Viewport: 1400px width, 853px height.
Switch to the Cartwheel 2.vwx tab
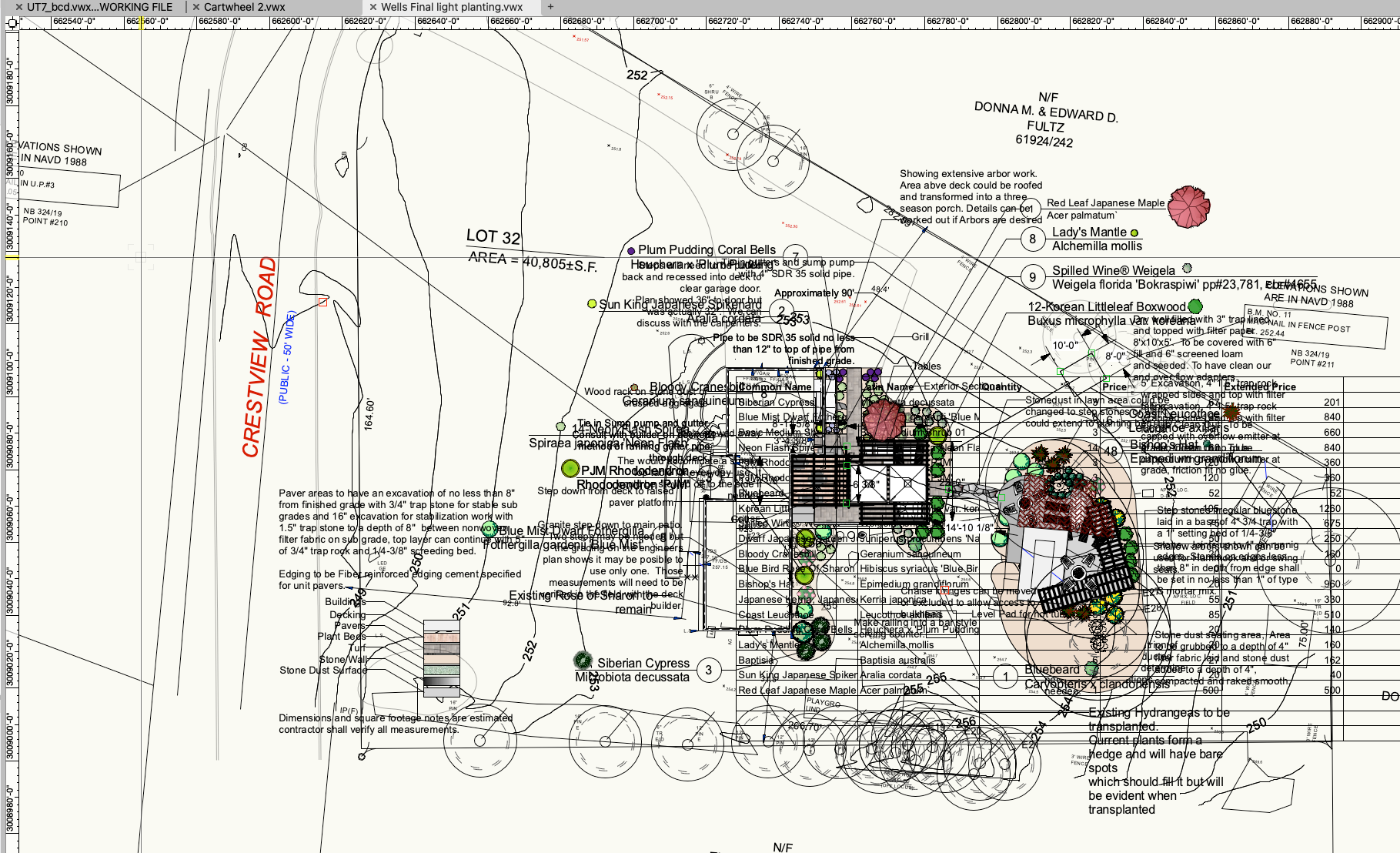[244, 7]
